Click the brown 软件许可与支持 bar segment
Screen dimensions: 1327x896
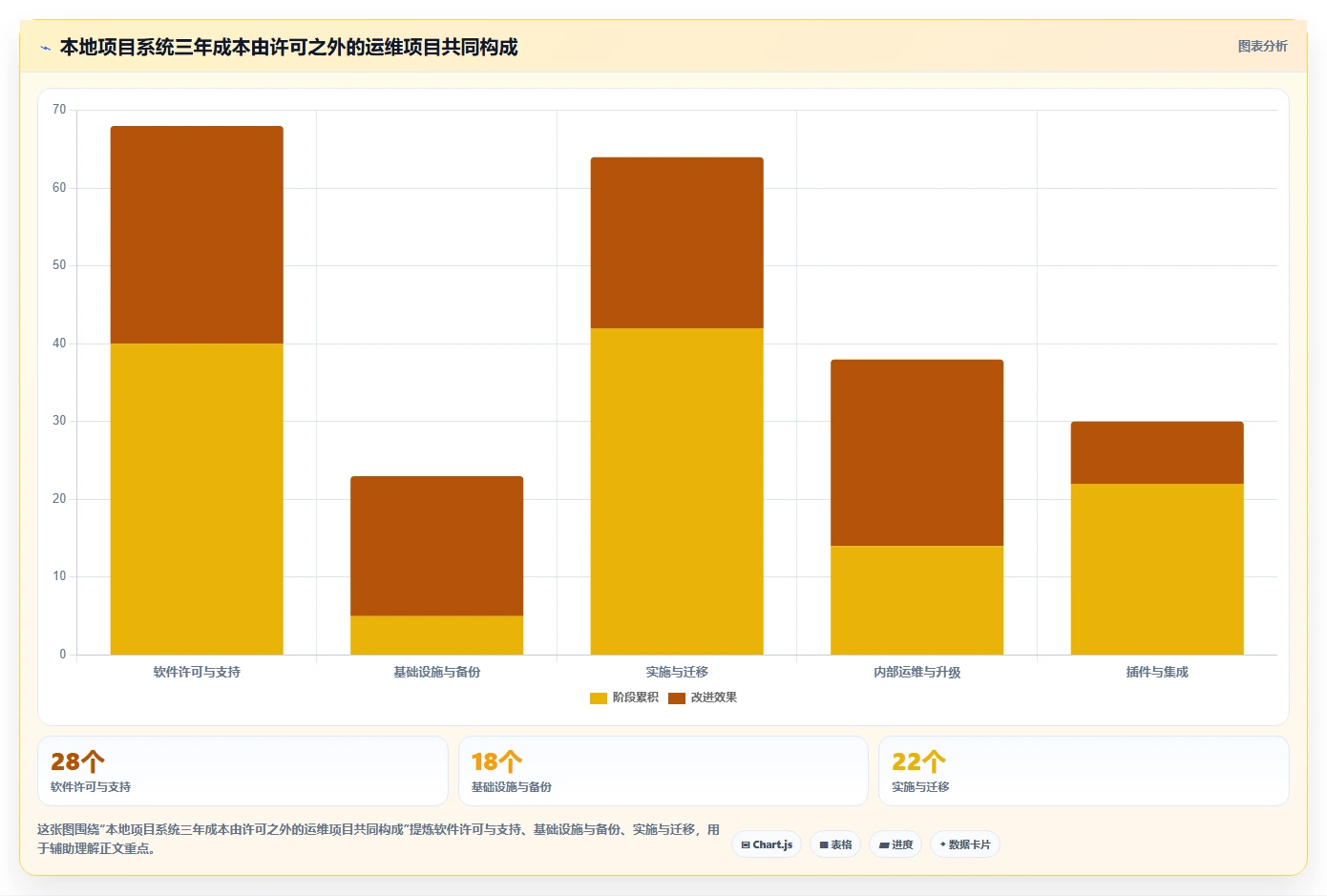[x=197, y=235]
